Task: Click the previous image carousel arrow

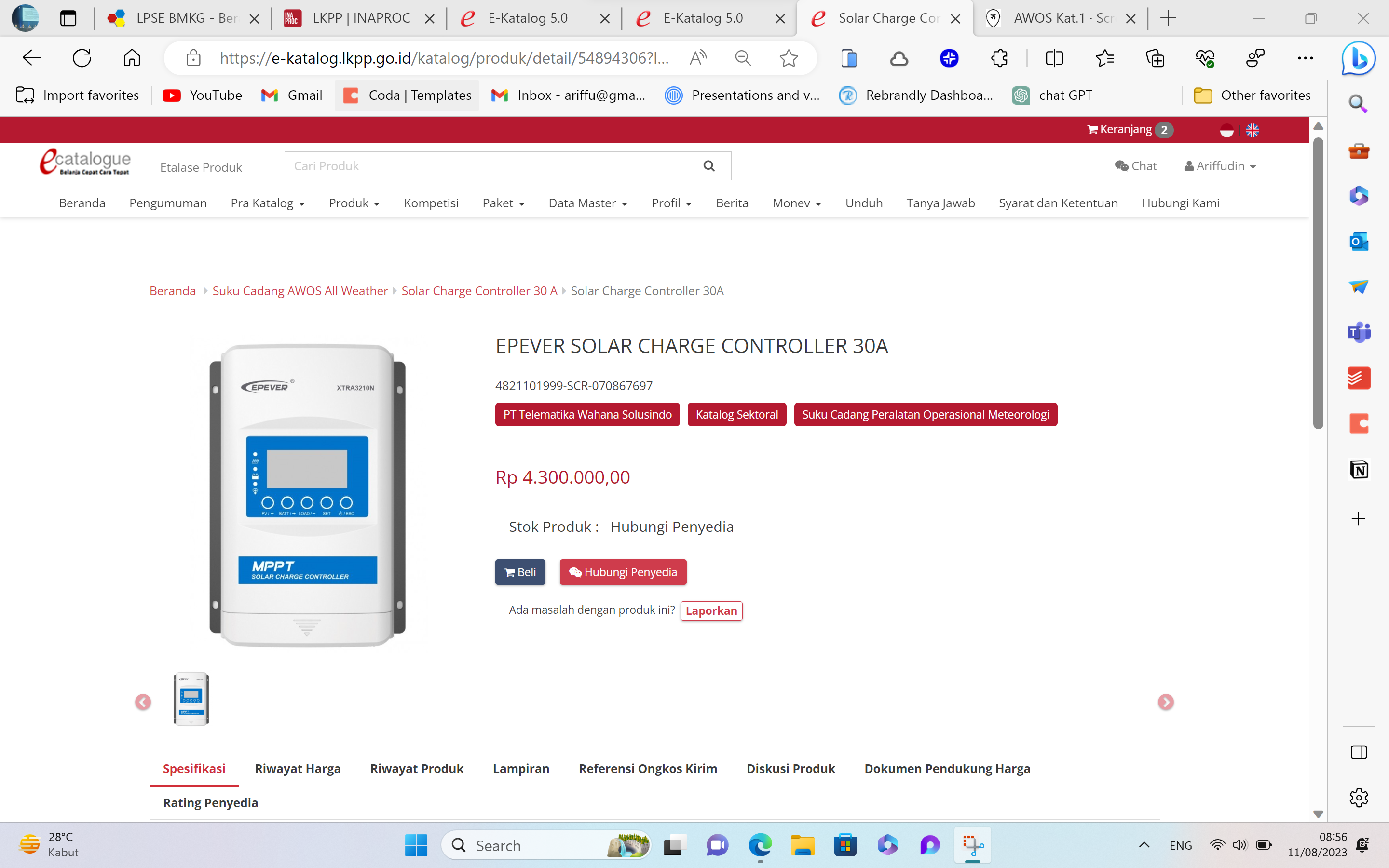Action: (x=143, y=702)
